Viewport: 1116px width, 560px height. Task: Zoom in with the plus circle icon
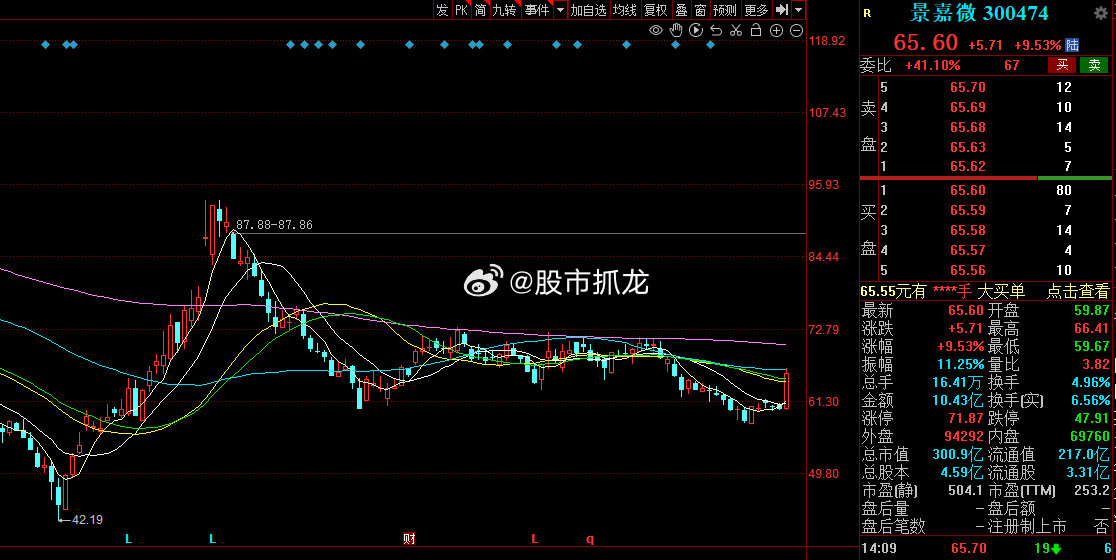(777, 31)
